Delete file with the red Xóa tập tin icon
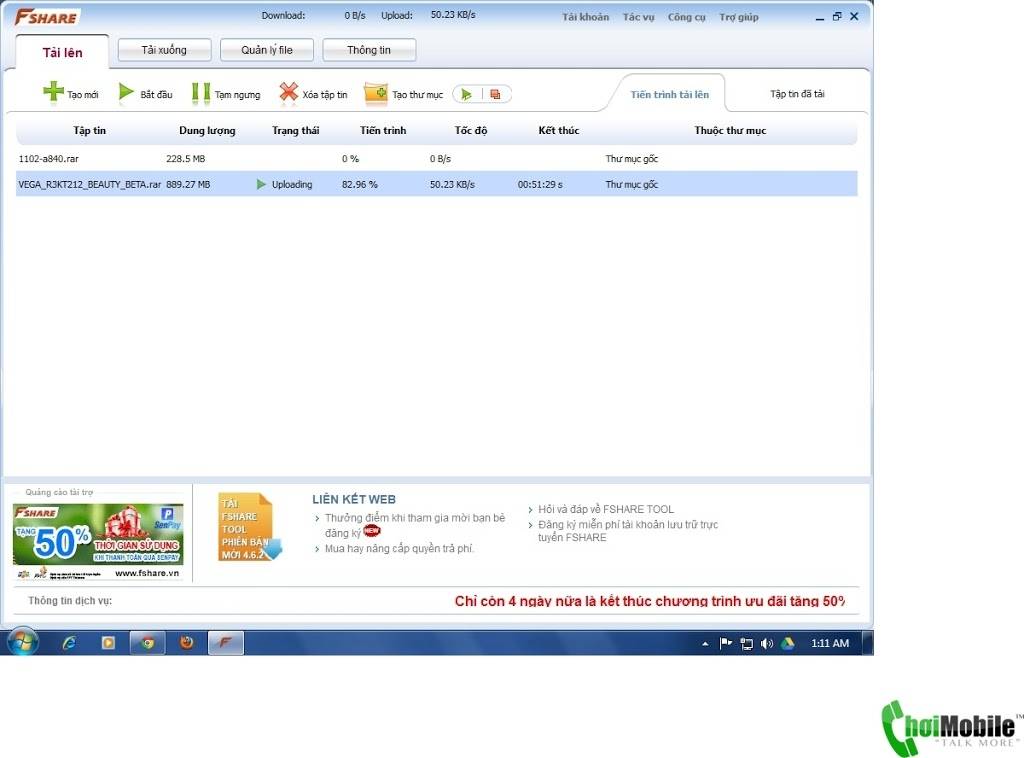1024x758 pixels. (x=288, y=93)
